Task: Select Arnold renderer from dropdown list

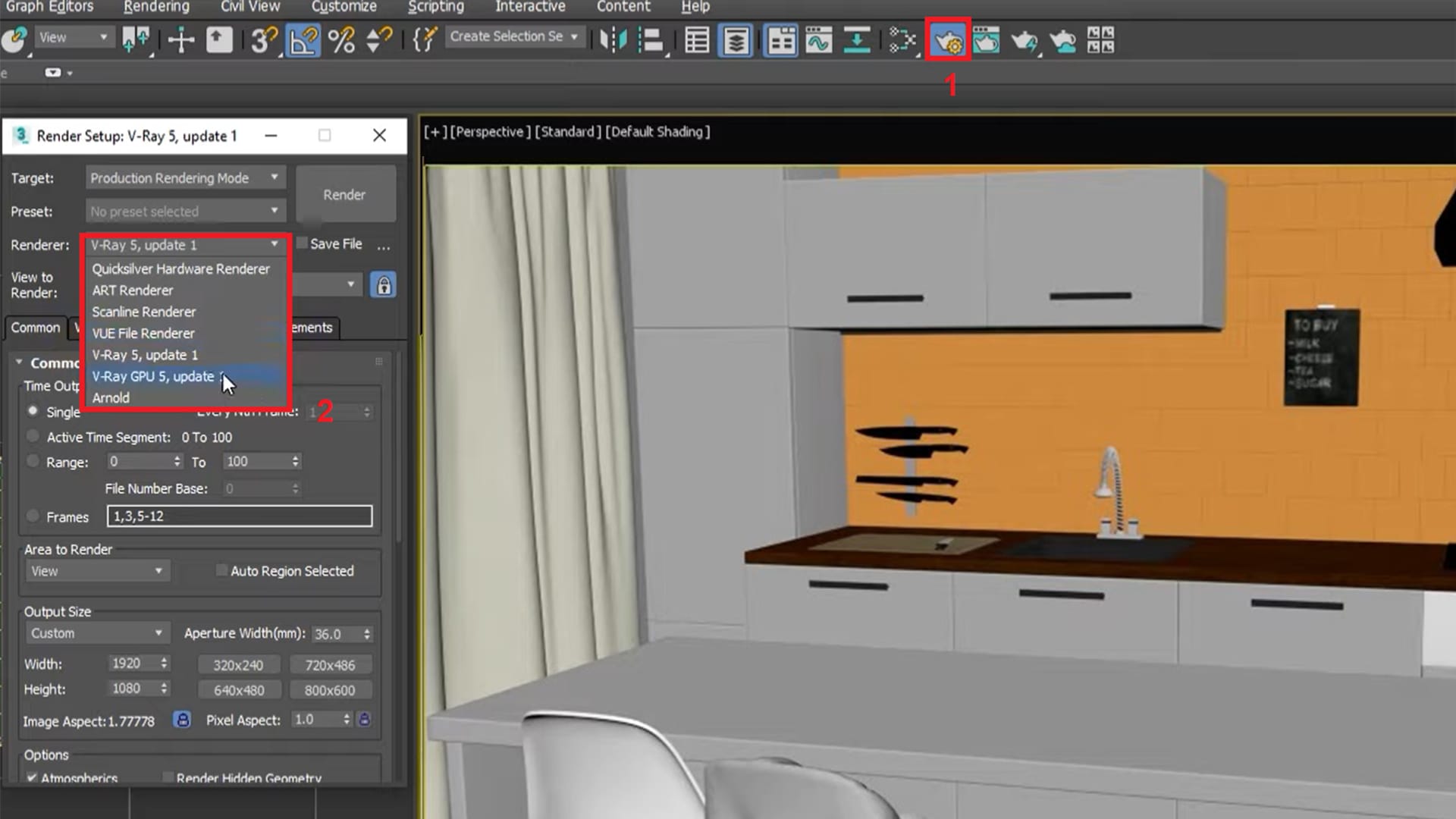Action: (x=110, y=397)
